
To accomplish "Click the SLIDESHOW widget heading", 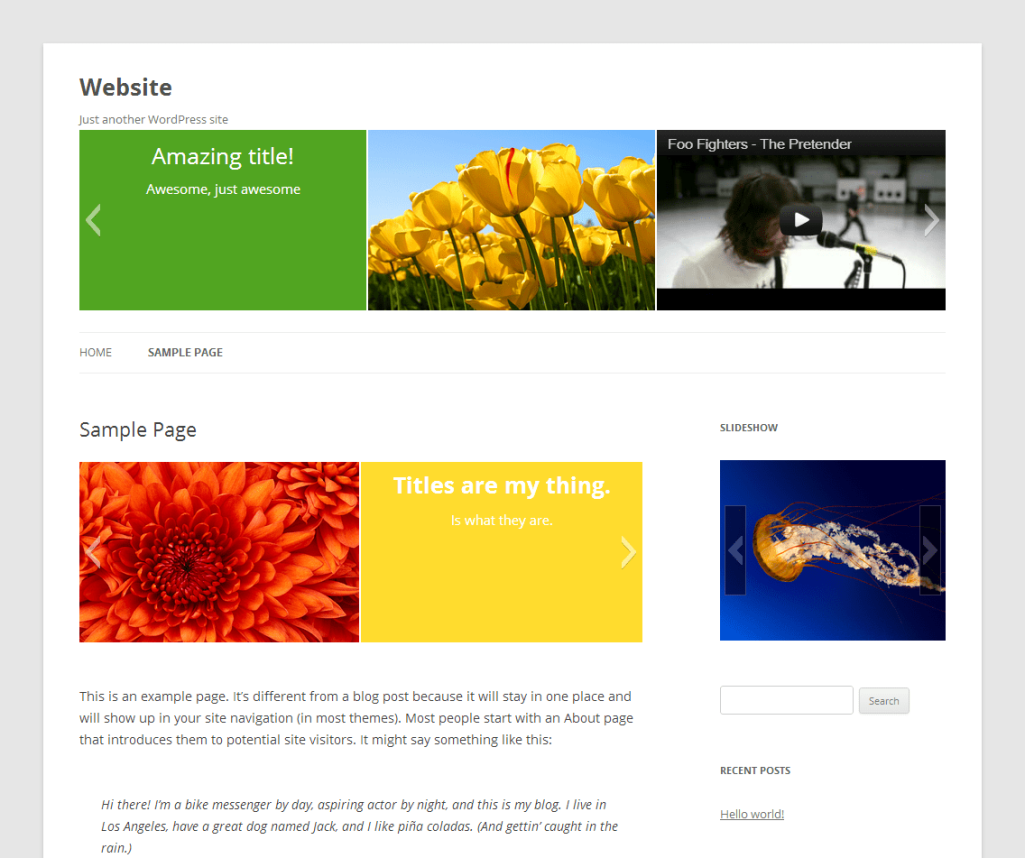I will pos(748,427).
